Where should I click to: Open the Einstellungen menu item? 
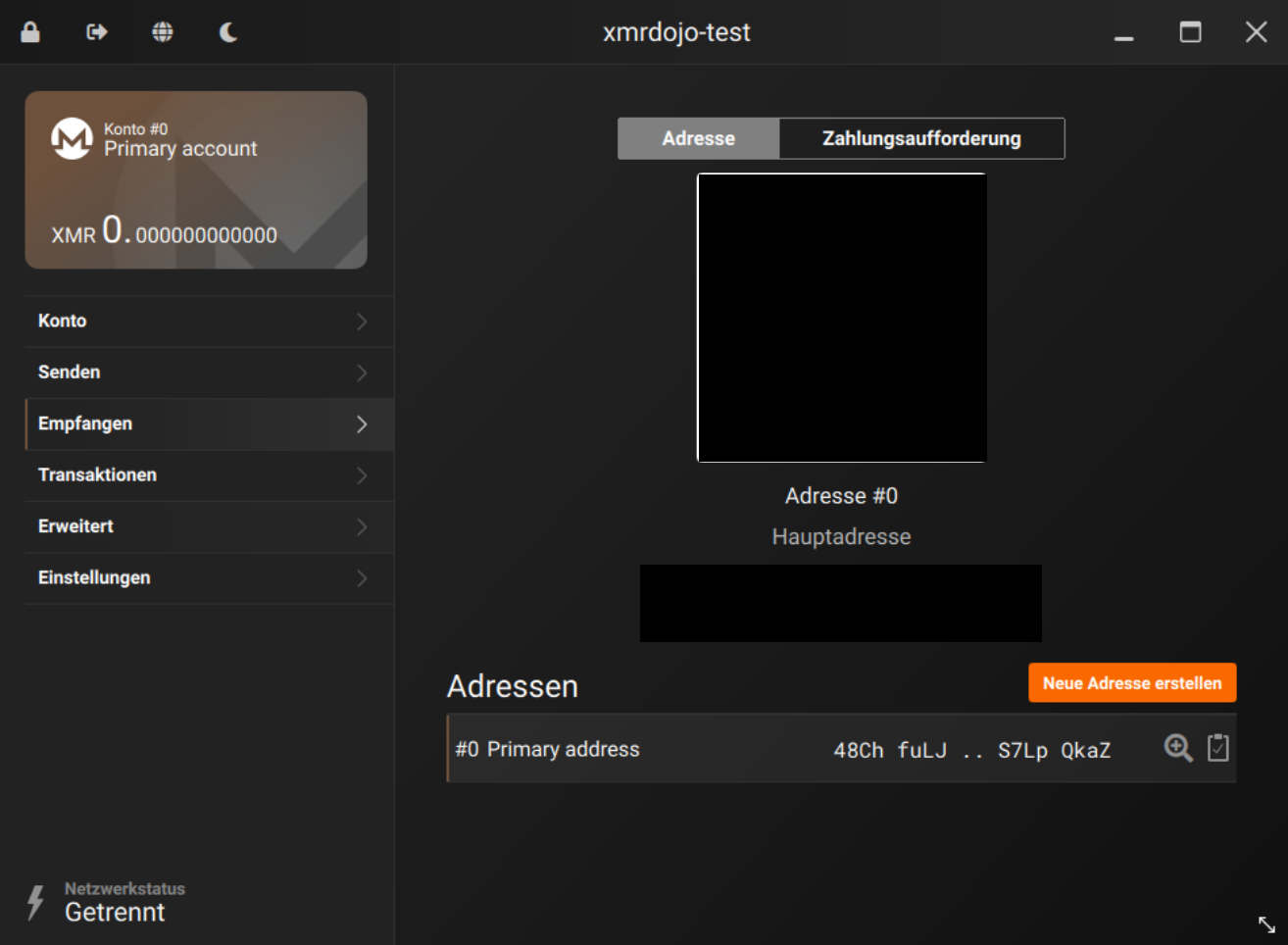click(x=210, y=578)
